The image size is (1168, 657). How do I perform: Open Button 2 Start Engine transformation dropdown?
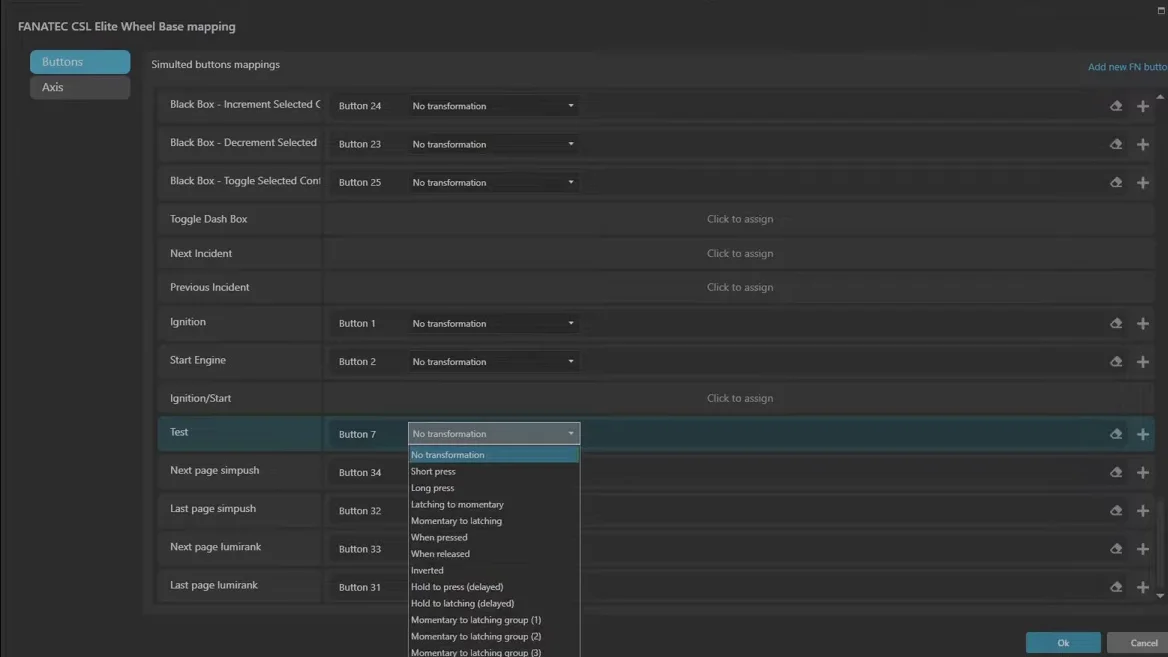[x=493, y=361]
